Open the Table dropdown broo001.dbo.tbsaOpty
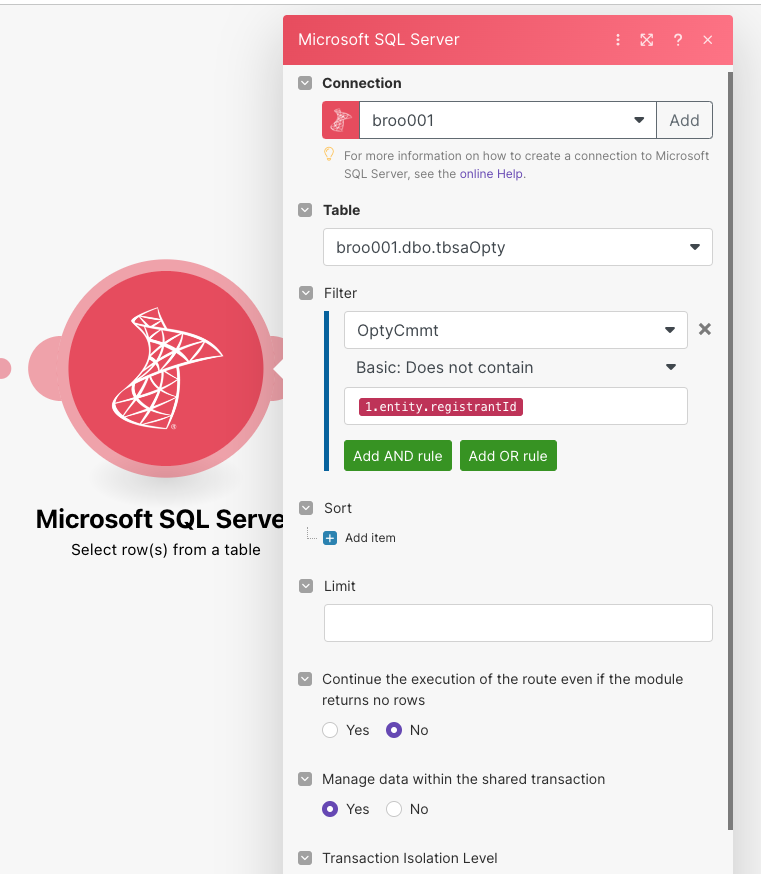The image size is (761, 874). [517, 247]
